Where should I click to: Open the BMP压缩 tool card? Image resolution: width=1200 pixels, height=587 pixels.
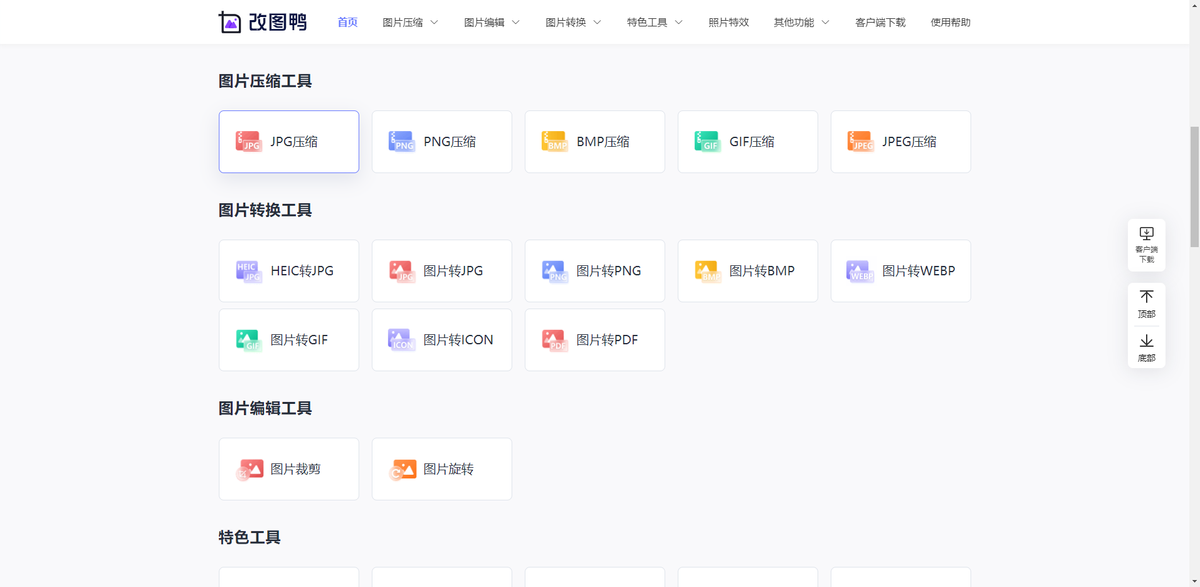pyautogui.click(x=595, y=142)
